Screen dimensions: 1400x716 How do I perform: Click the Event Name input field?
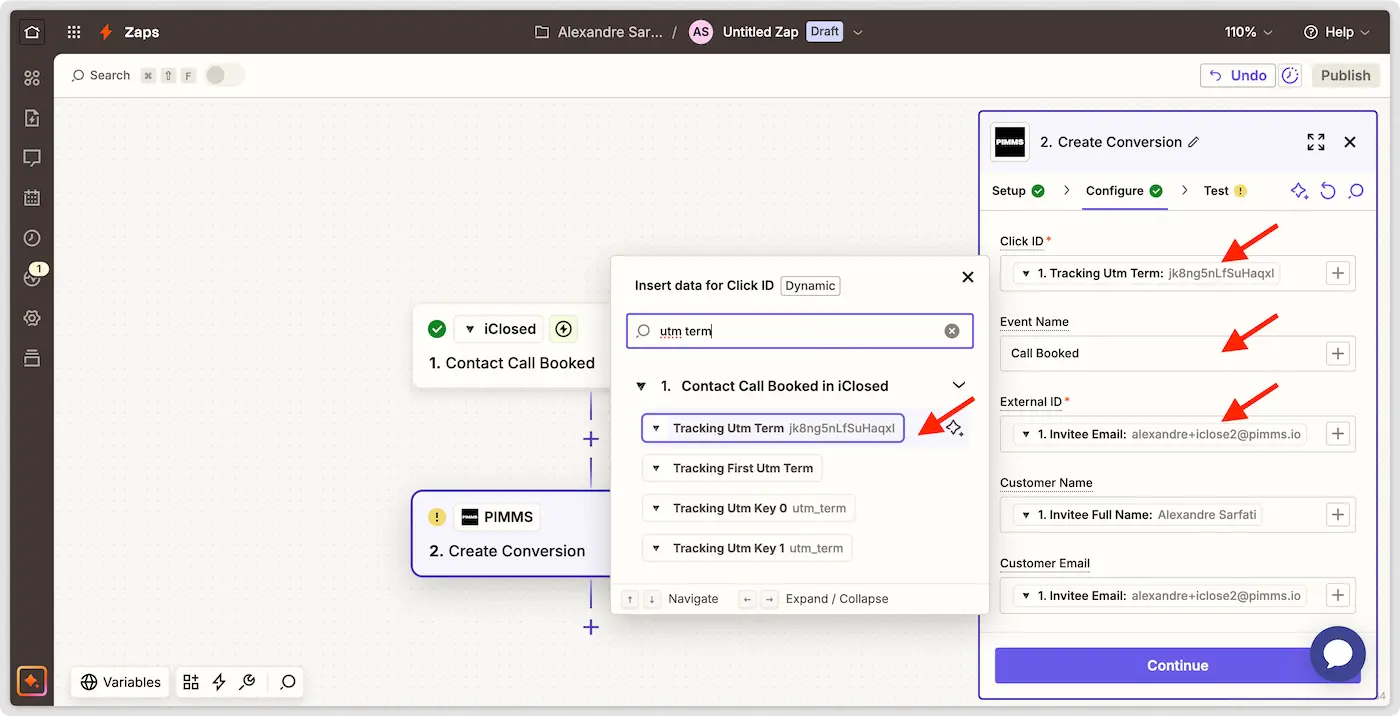tap(1160, 353)
